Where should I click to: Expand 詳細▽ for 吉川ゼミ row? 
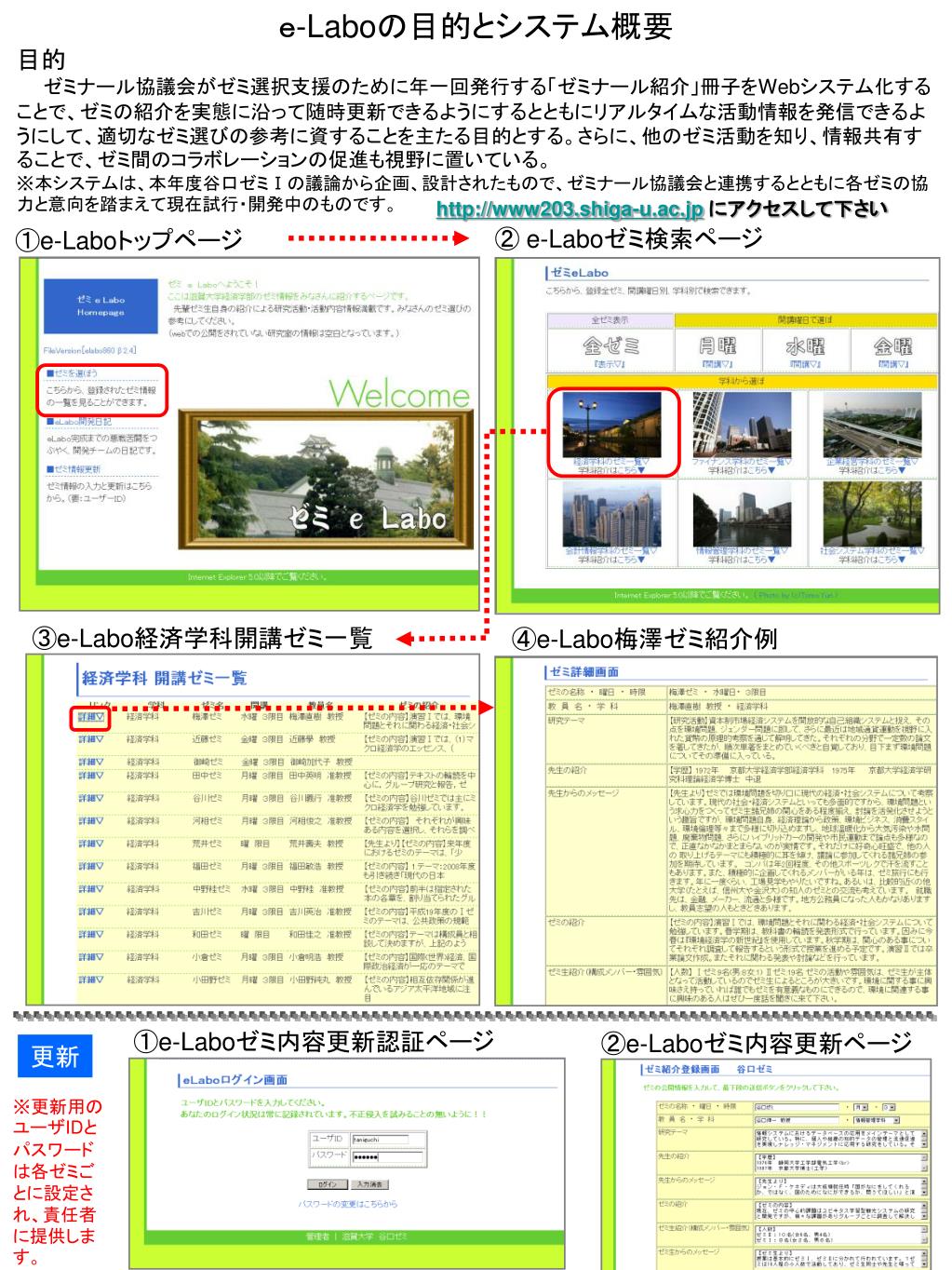point(90,912)
